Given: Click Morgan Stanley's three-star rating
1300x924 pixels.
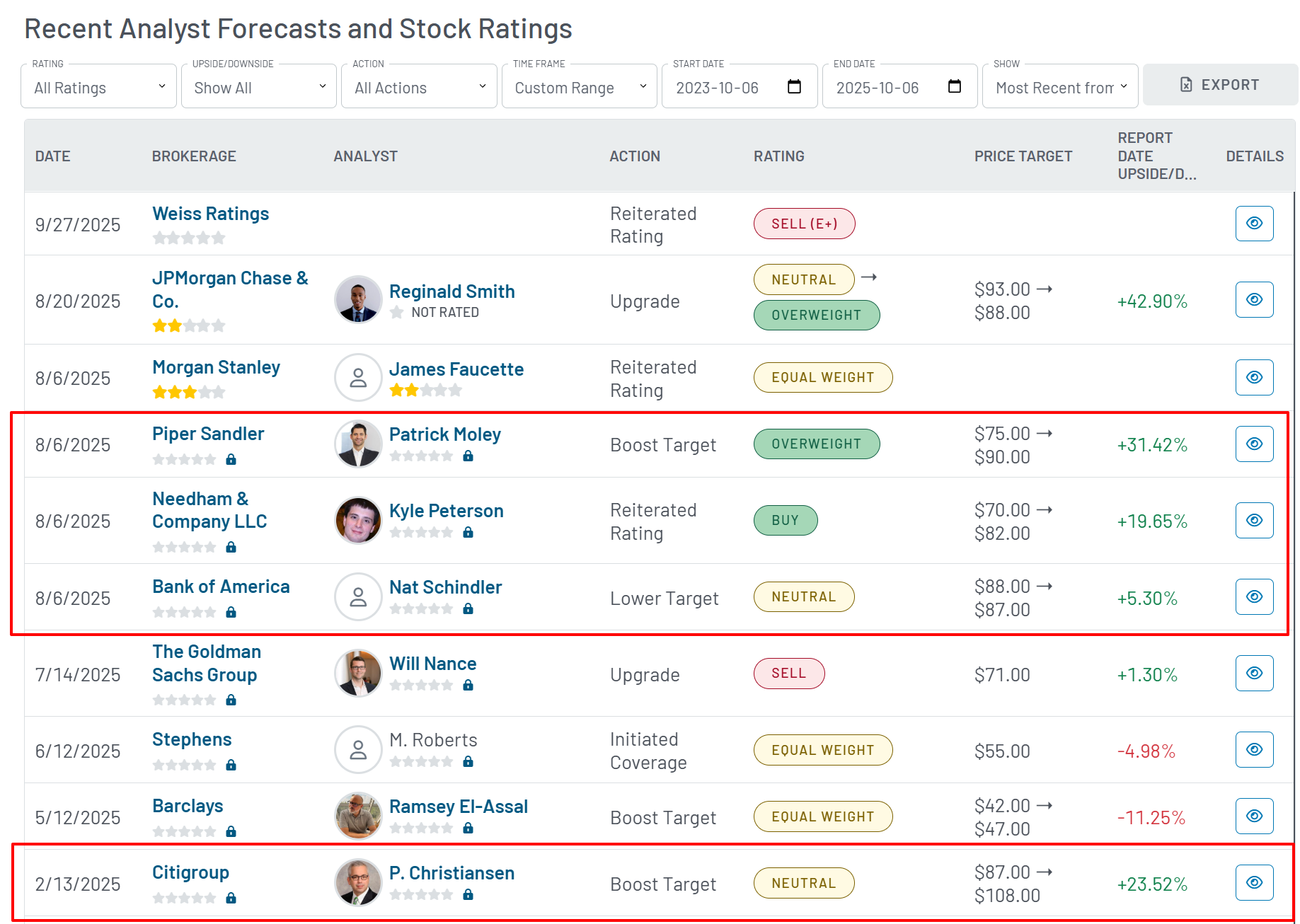Looking at the screenshot, I should (189, 392).
